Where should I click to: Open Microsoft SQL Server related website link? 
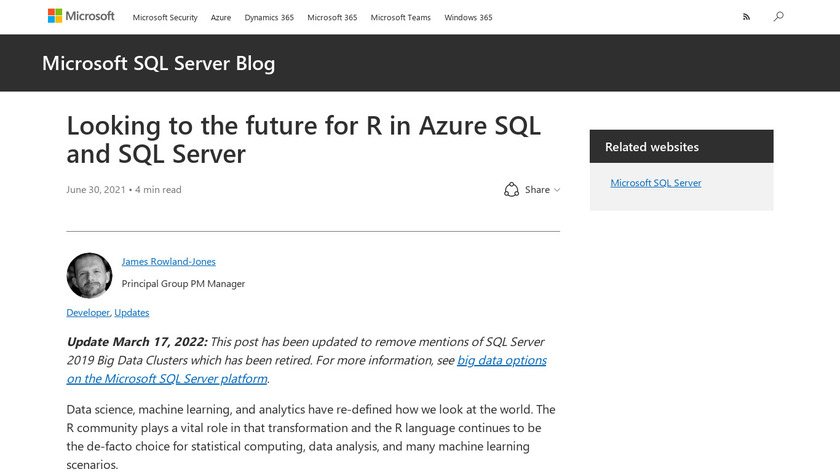655,183
